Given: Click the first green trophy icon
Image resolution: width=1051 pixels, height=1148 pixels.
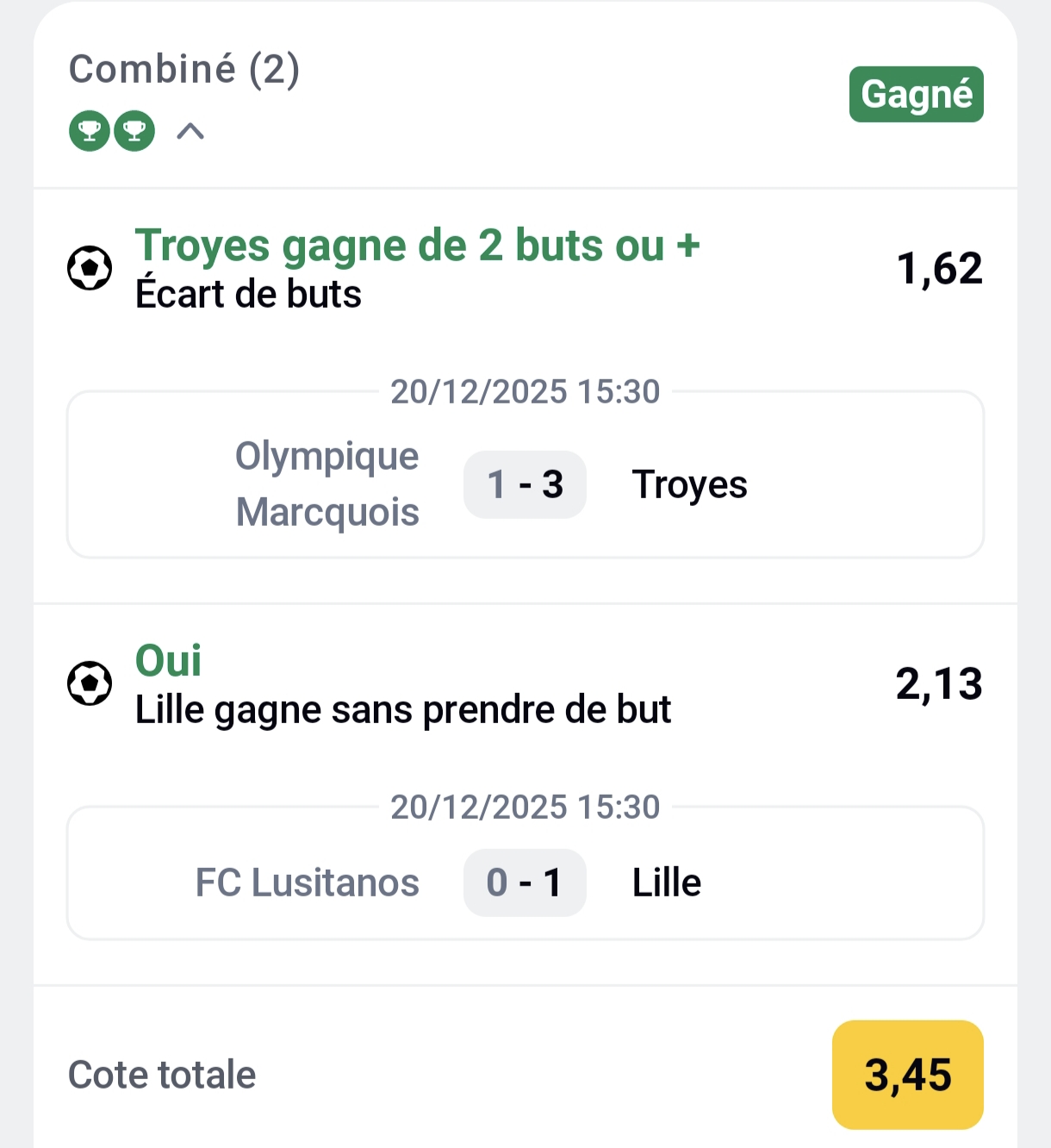Looking at the screenshot, I should point(90,131).
